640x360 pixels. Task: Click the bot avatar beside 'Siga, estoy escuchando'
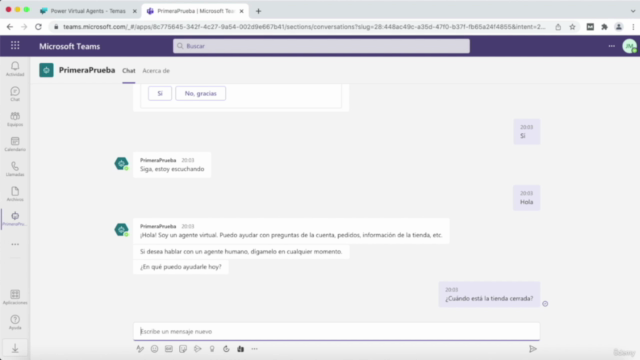point(121,164)
